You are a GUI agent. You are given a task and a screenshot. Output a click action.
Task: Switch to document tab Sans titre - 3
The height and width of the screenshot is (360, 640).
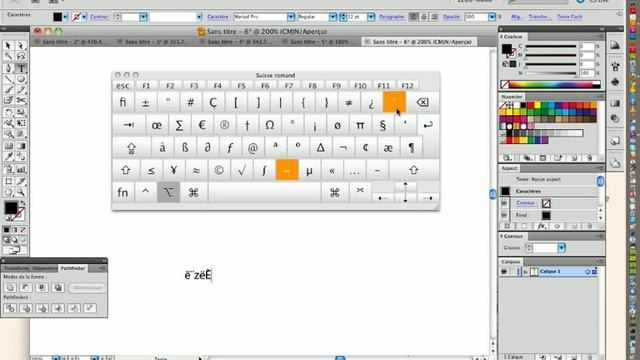pos(155,42)
